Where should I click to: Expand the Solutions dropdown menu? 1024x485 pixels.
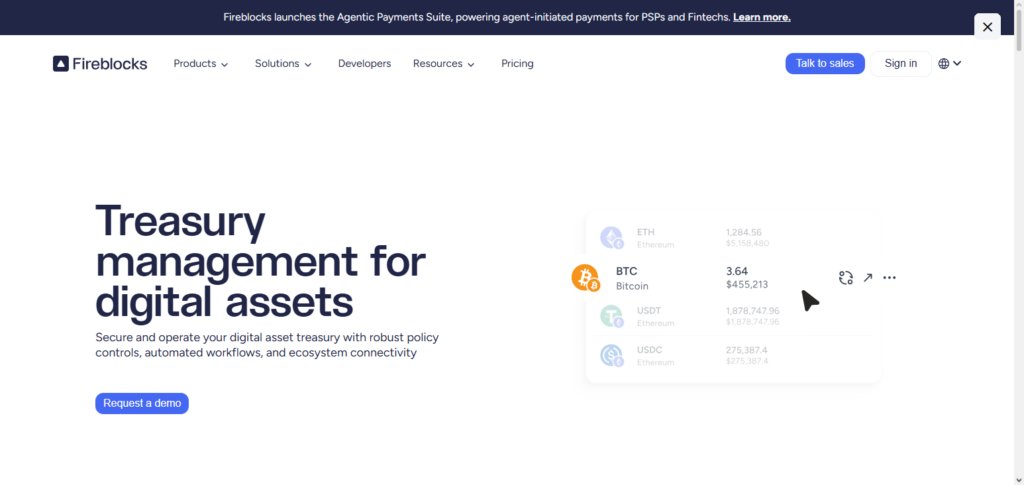(283, 63)
